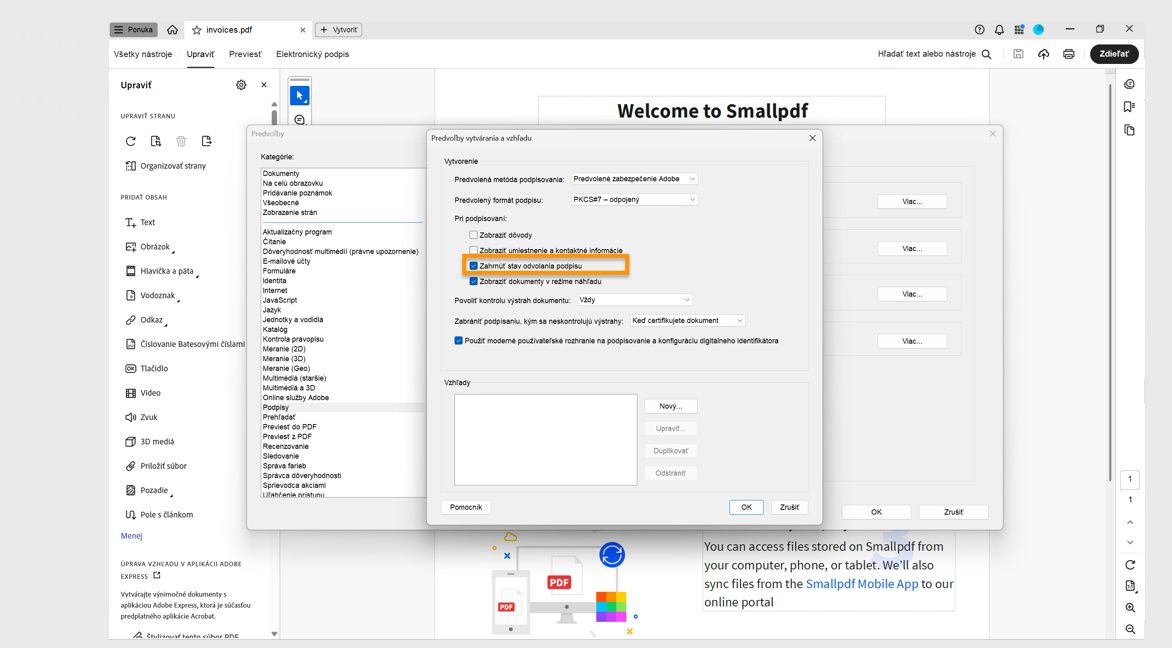
Task: Open the help question mark icon
Action: [979, 30]
